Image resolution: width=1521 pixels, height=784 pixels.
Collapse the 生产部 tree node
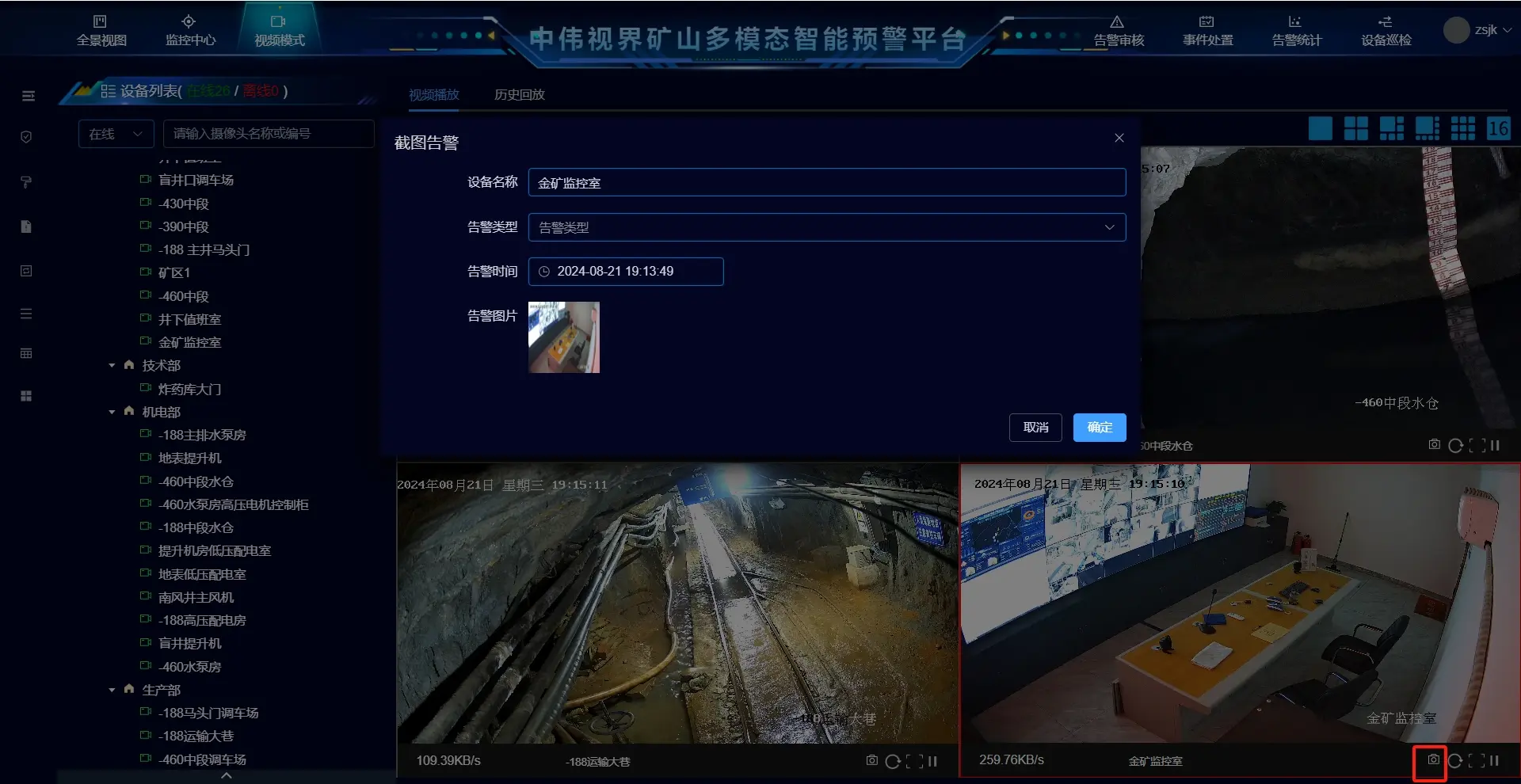(112, 690)
